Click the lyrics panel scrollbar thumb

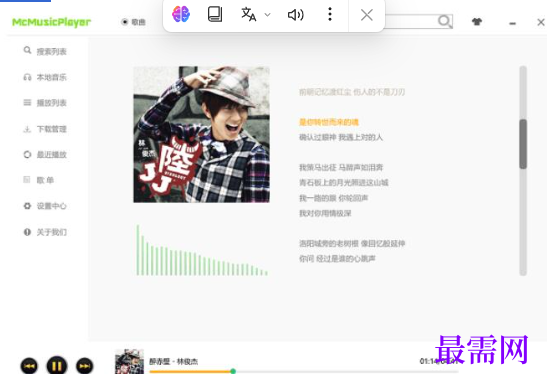[x=523, y=144]
